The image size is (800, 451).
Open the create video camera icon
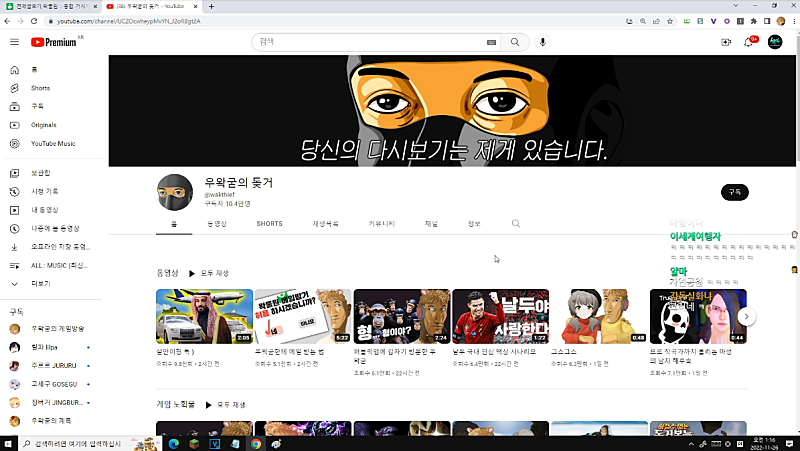point(726,42)
